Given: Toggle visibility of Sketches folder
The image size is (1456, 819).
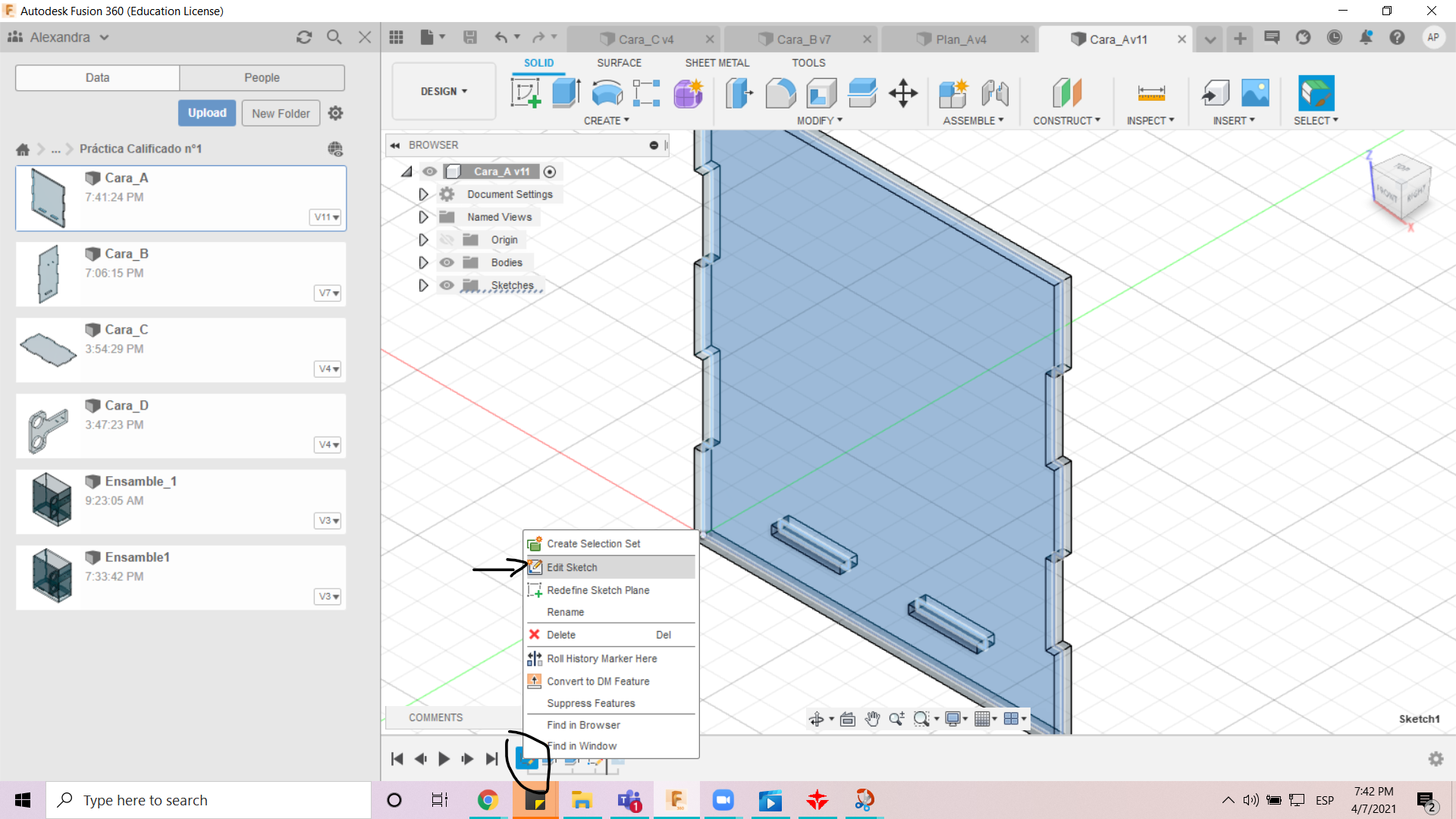Looking at the screenshot, I should pyautogui.click(x=448, y=284).
